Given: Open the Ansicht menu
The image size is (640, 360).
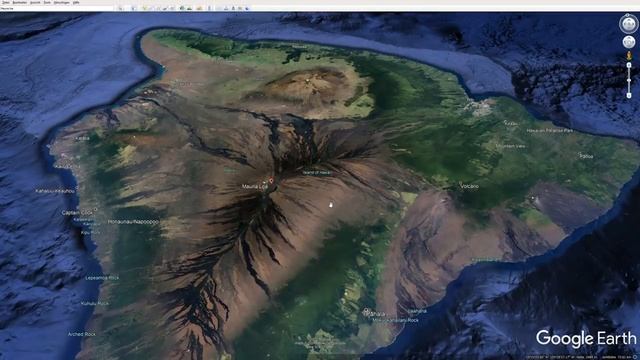Looking at the screenshot, I should coord(35,2).
